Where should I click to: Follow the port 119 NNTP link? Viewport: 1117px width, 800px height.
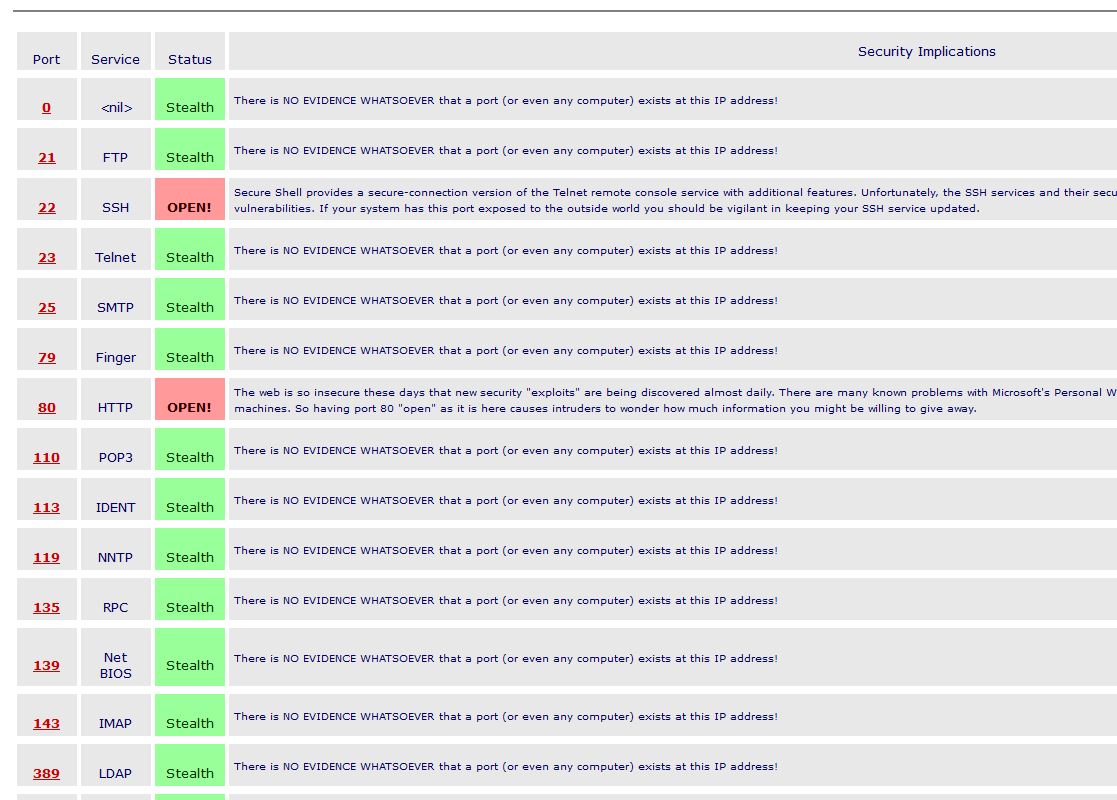(47, 558)
